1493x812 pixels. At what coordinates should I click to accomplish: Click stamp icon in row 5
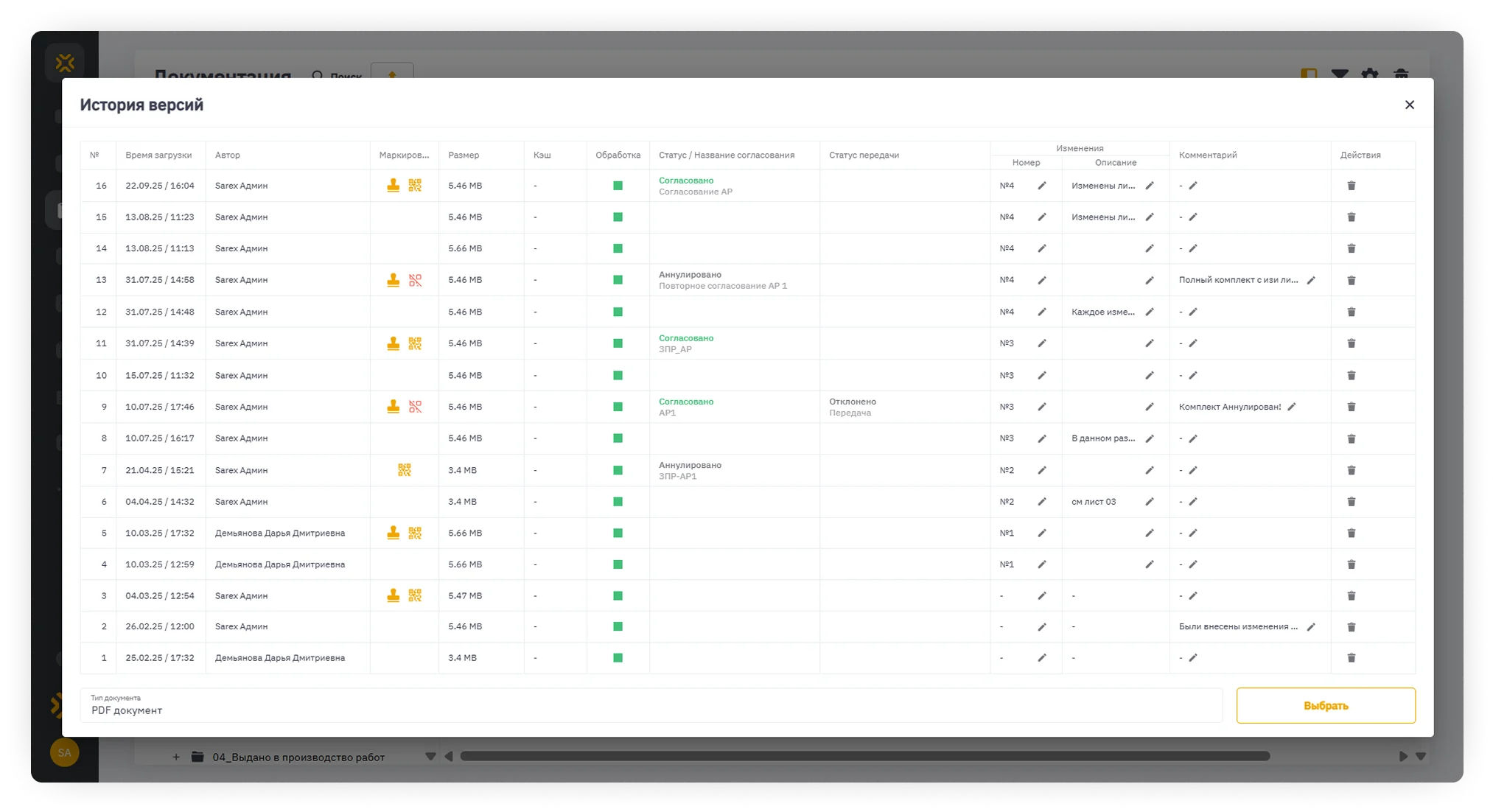pos(393,533)
